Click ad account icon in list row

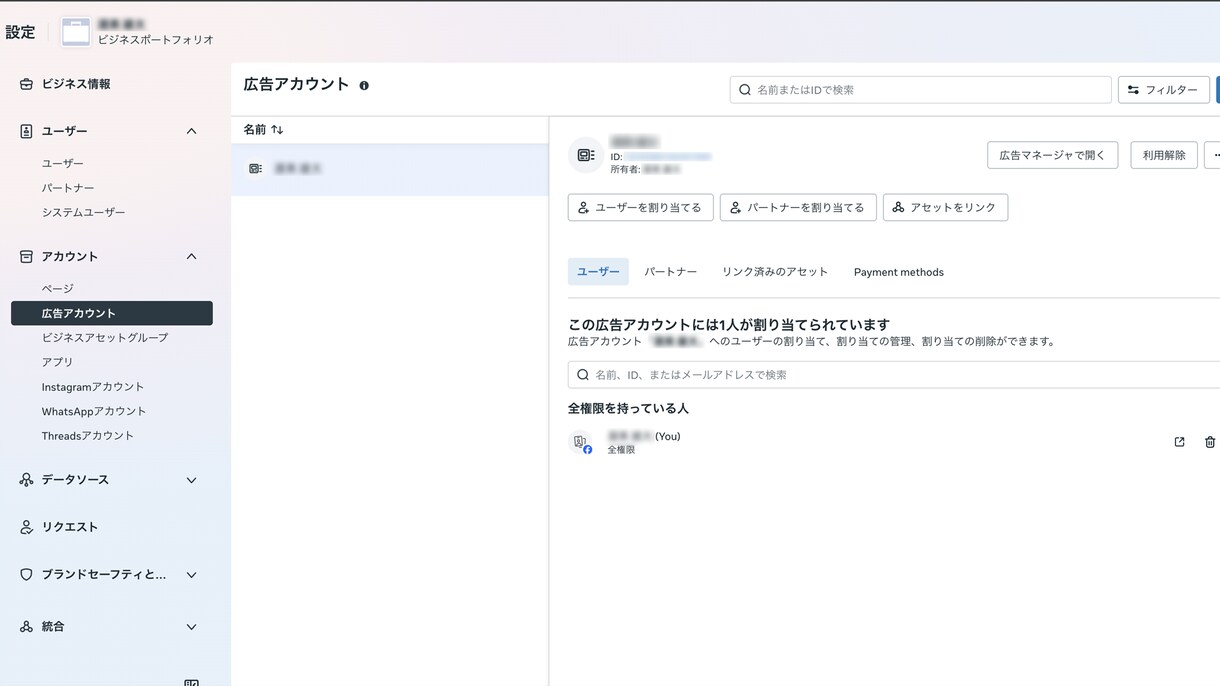[x=255, y=169]
